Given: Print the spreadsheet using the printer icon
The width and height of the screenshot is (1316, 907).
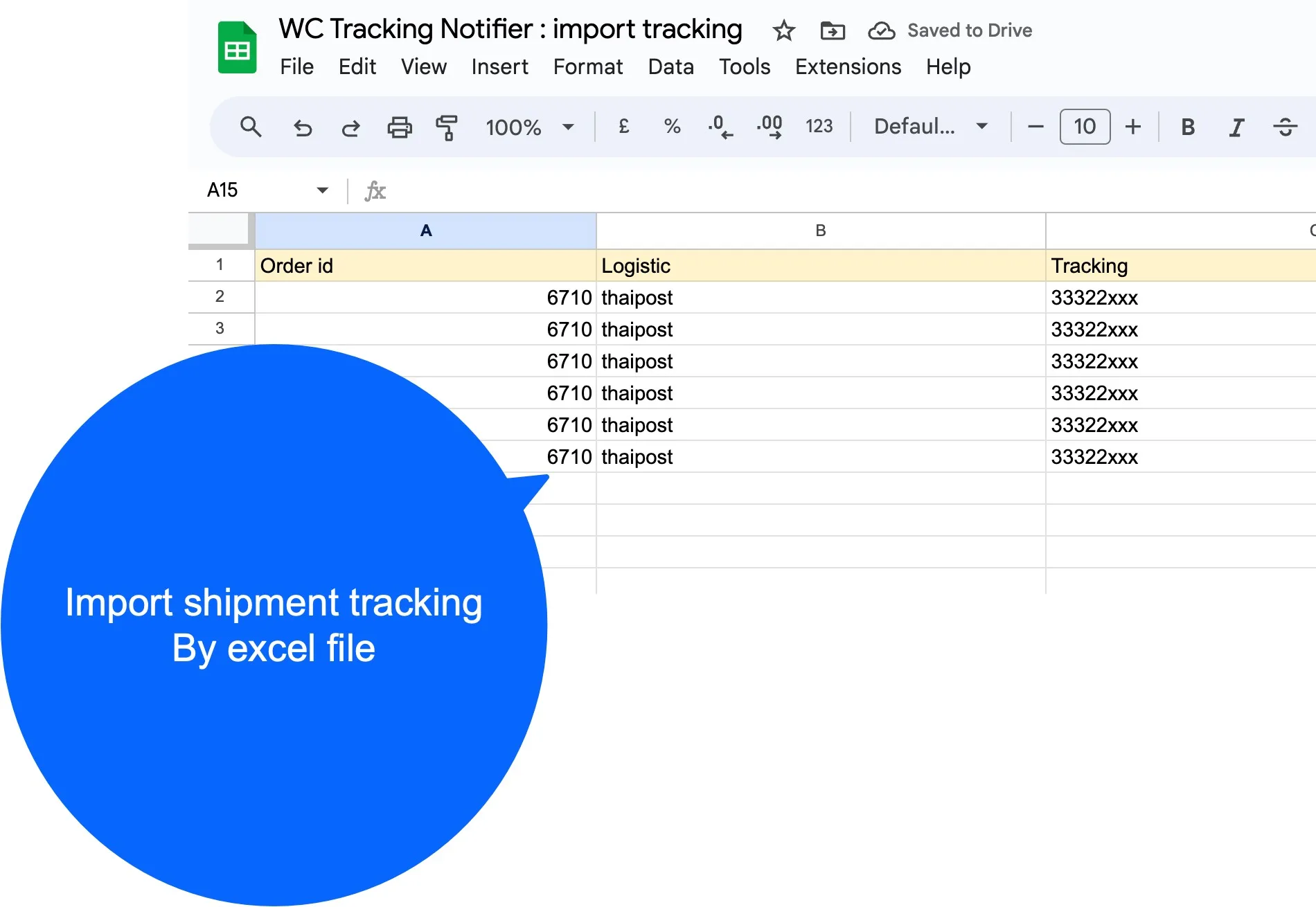Looking at the screenshot, I should pos(400,127).
